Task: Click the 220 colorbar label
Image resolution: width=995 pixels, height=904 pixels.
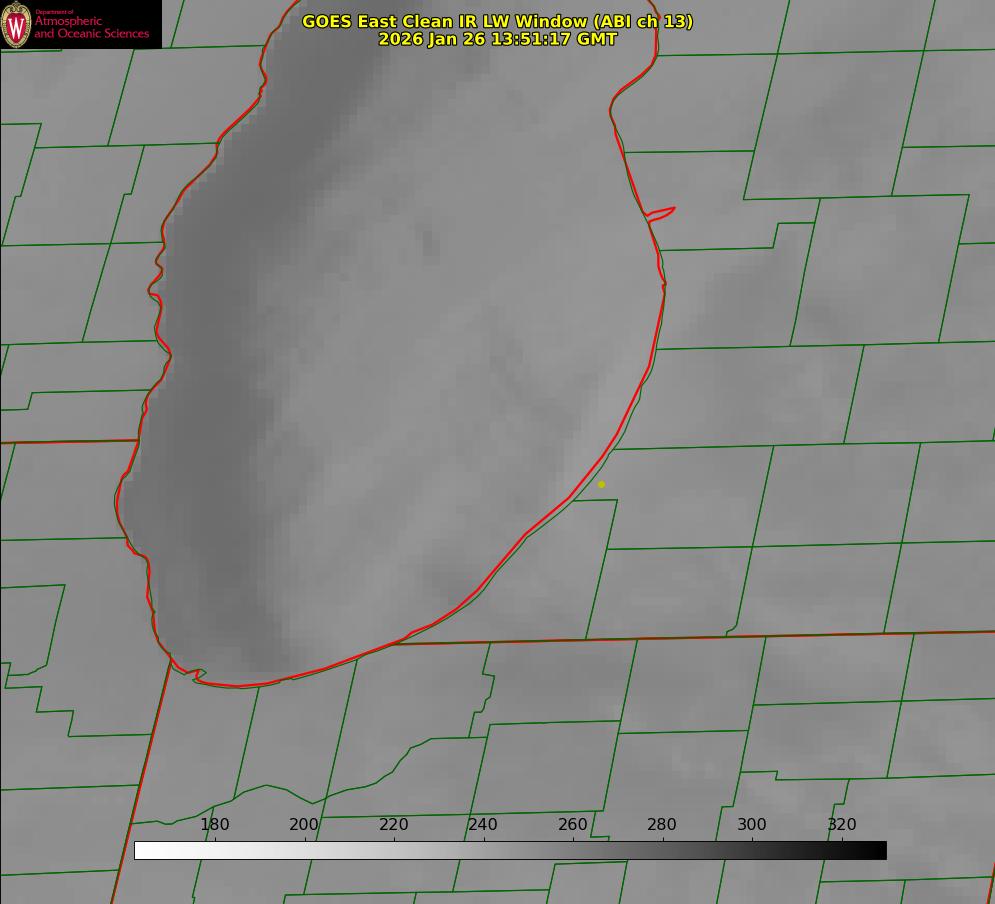Action: 393,824
